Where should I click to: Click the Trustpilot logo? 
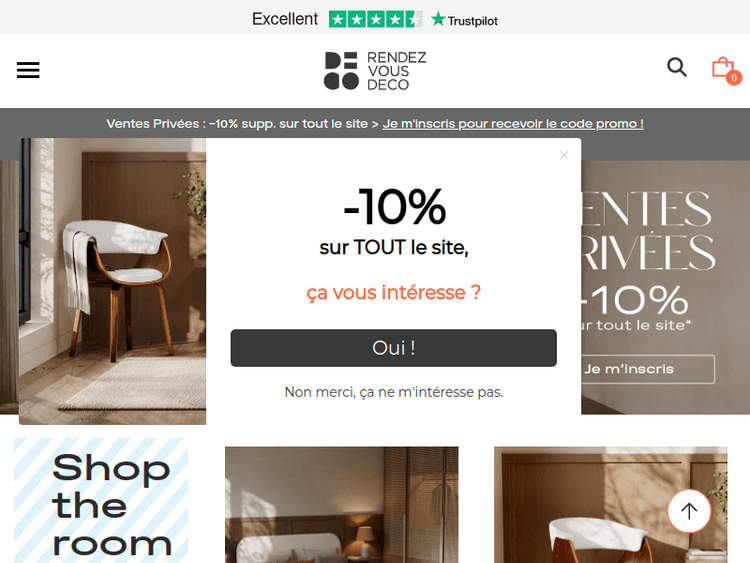point(464,20)
